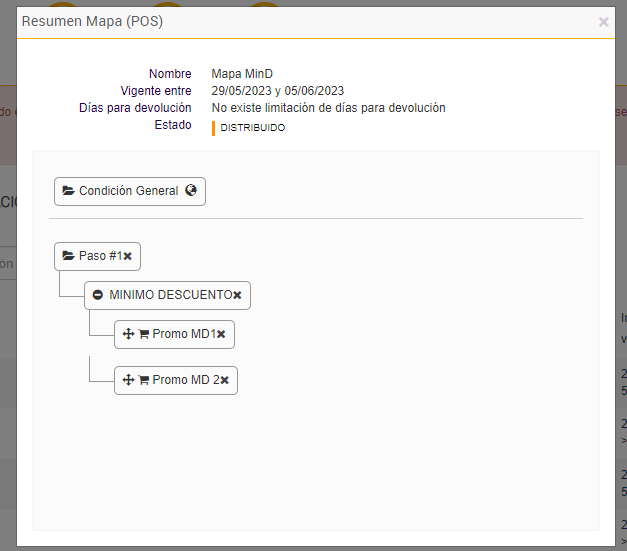Close the Resumen Mapa (POS) dialog
The image size is (627, 551).
click(x=603, y=21)
